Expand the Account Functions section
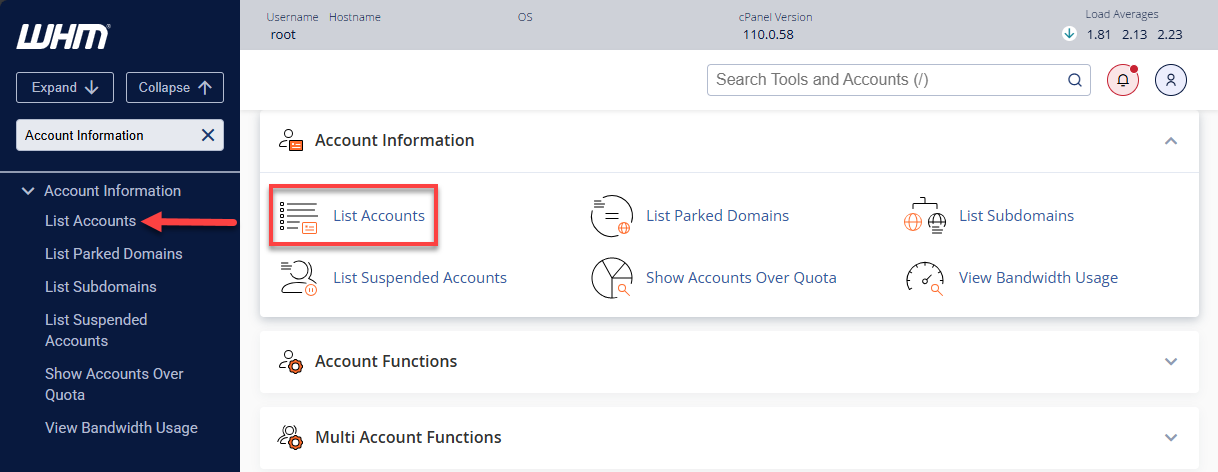The image size is (1218, 472). pyautogui.click(x=1170, y=361)
